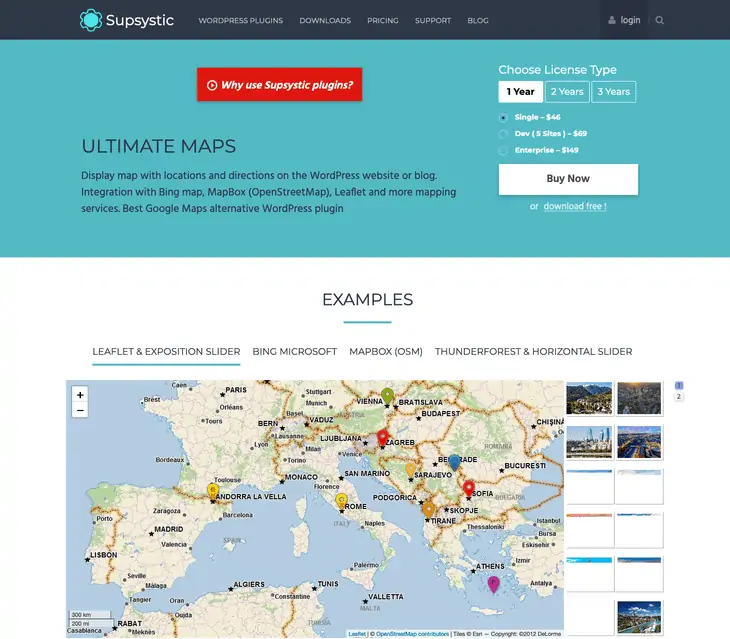Image resolution: width=730 pixels, height=639 pixels.
Task: Click the red marker at Sofia
Action: [x=469, y=489]
